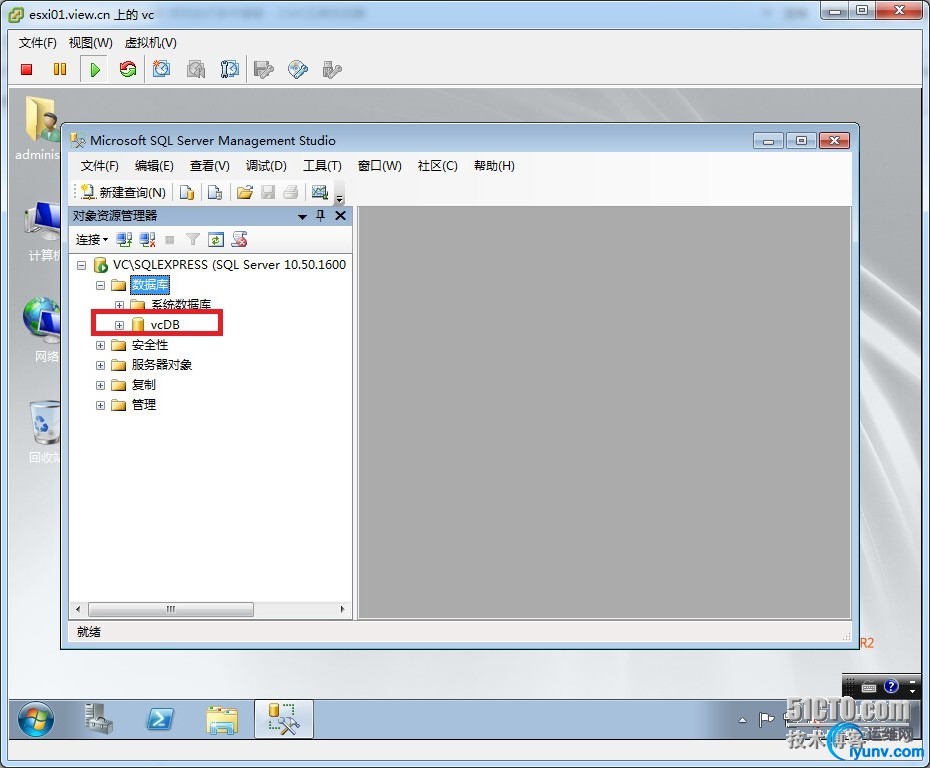Open the 查看(V) menu
The height and width of the screenshot is (768, 930).
click(209, 166)
